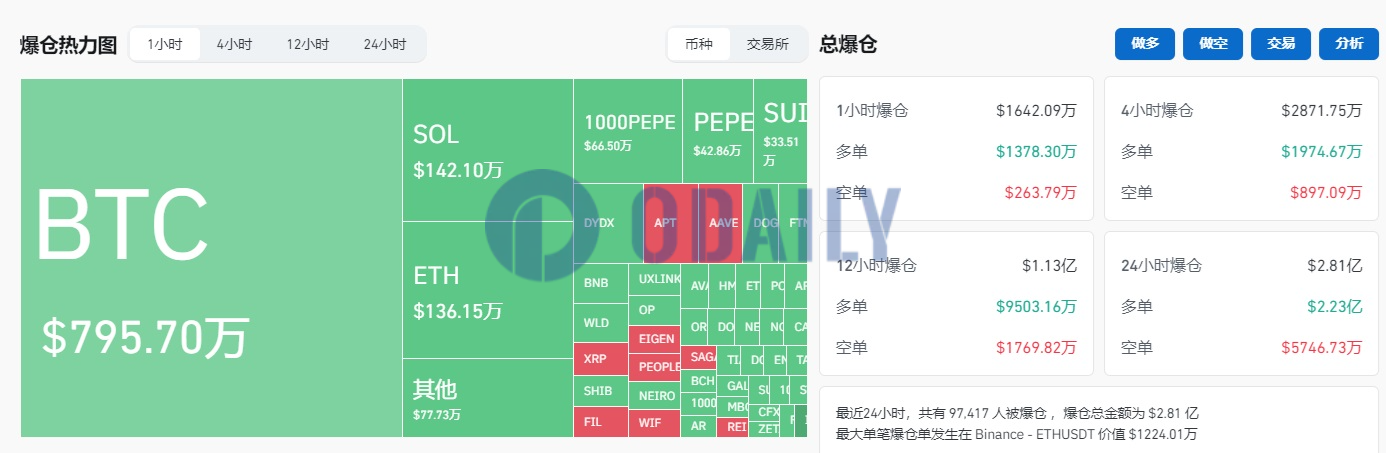Open the 12小时 heatmap tab
1386x453 pixels.
pos(307,44)
